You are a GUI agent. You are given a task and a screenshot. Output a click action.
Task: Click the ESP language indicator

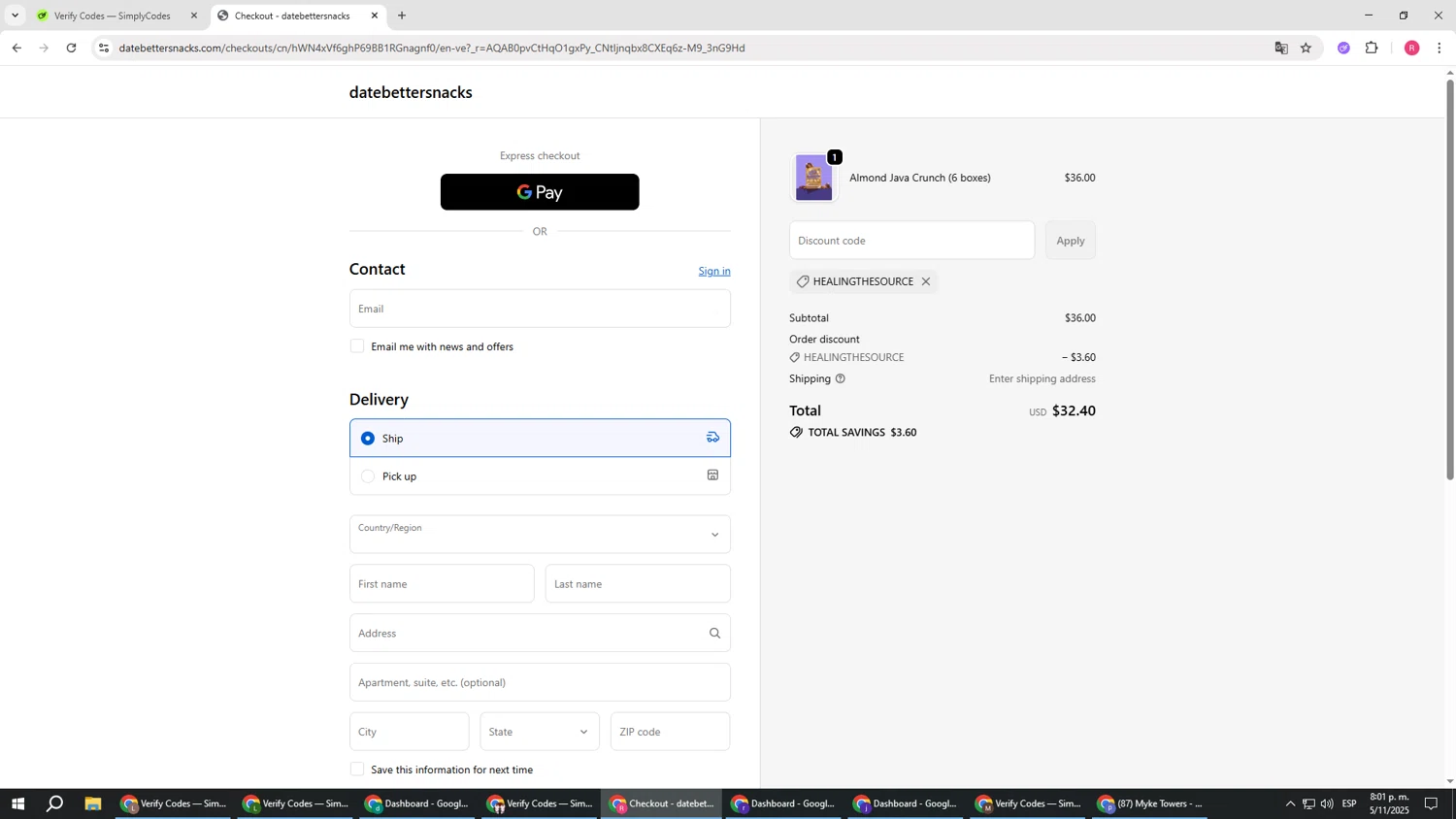coord(1349,803)
